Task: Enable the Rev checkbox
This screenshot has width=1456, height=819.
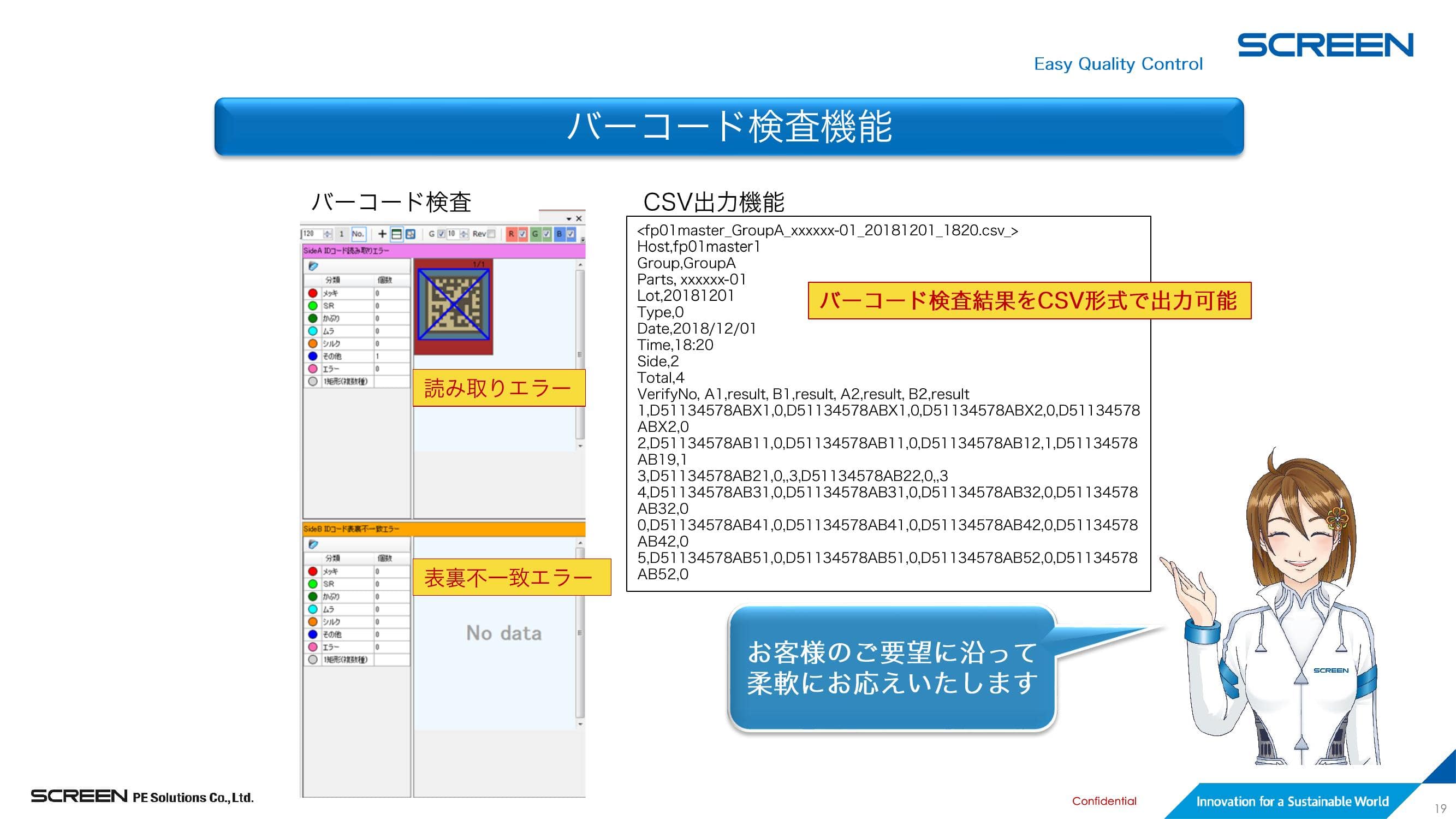Action: coord(491,234)
